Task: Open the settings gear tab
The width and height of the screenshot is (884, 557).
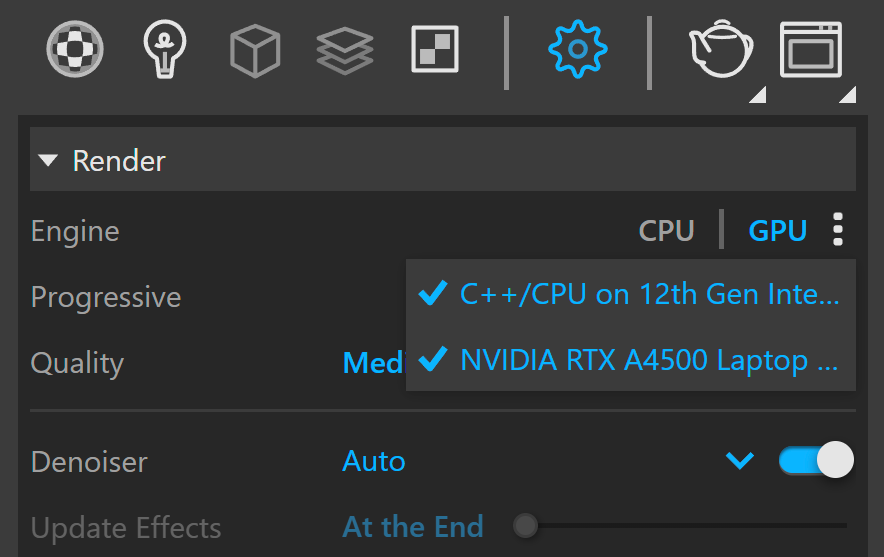Action: coord(577,49)
